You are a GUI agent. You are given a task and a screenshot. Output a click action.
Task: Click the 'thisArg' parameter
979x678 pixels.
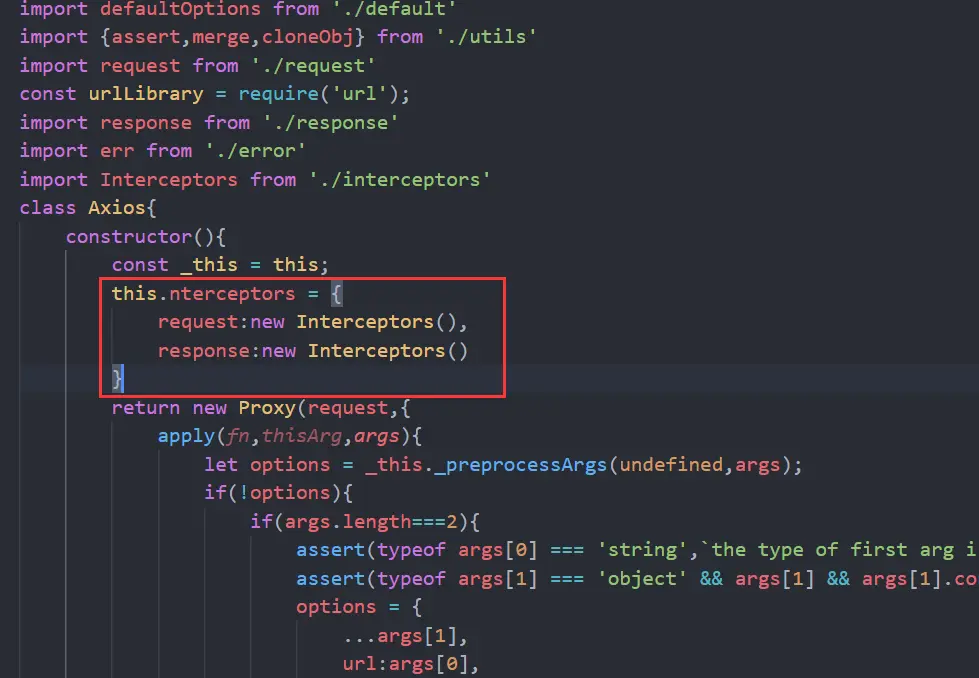pos(302,436)
